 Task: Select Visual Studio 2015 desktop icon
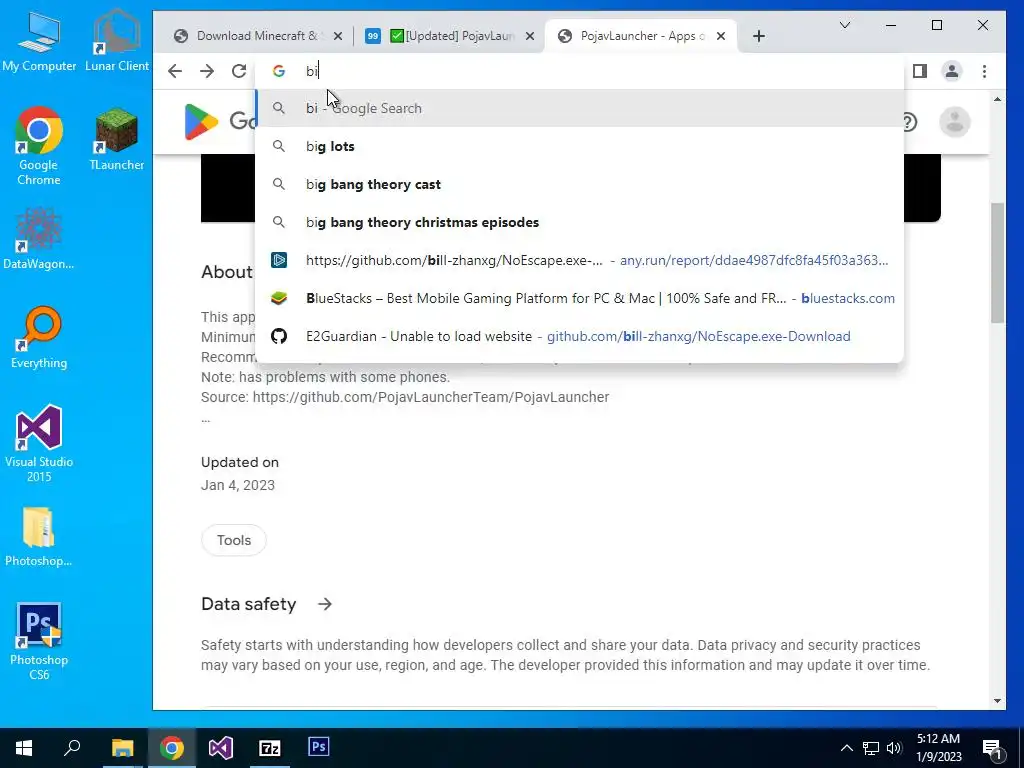tap(39, 443)
